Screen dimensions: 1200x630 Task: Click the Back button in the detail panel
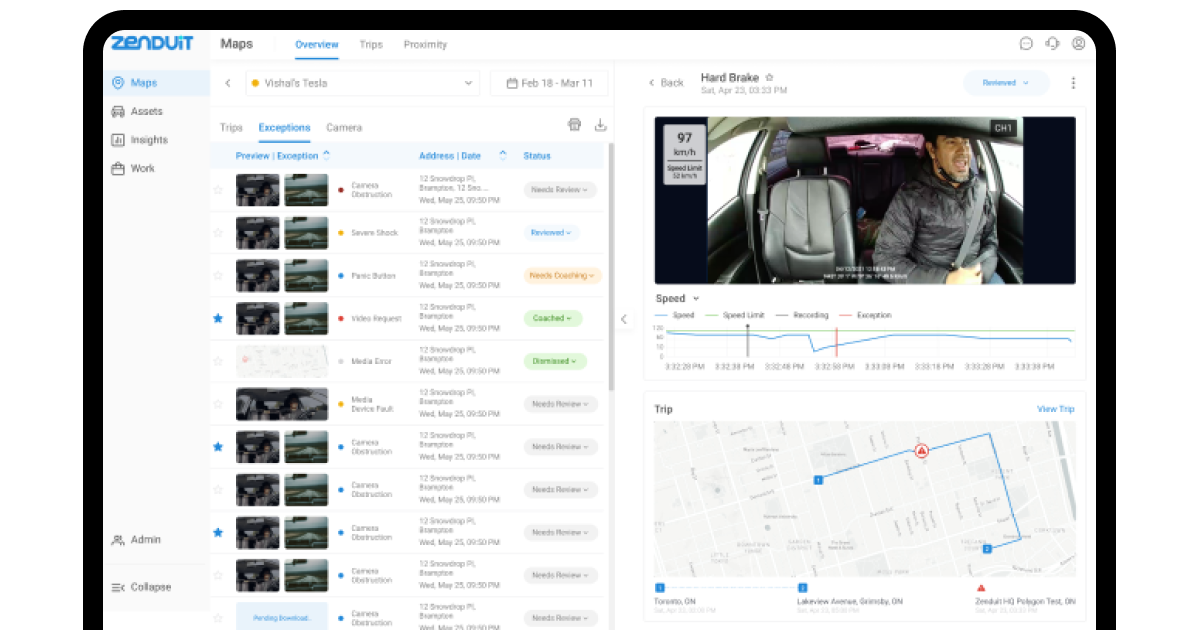pyautogui.click(x=666, y=83)
